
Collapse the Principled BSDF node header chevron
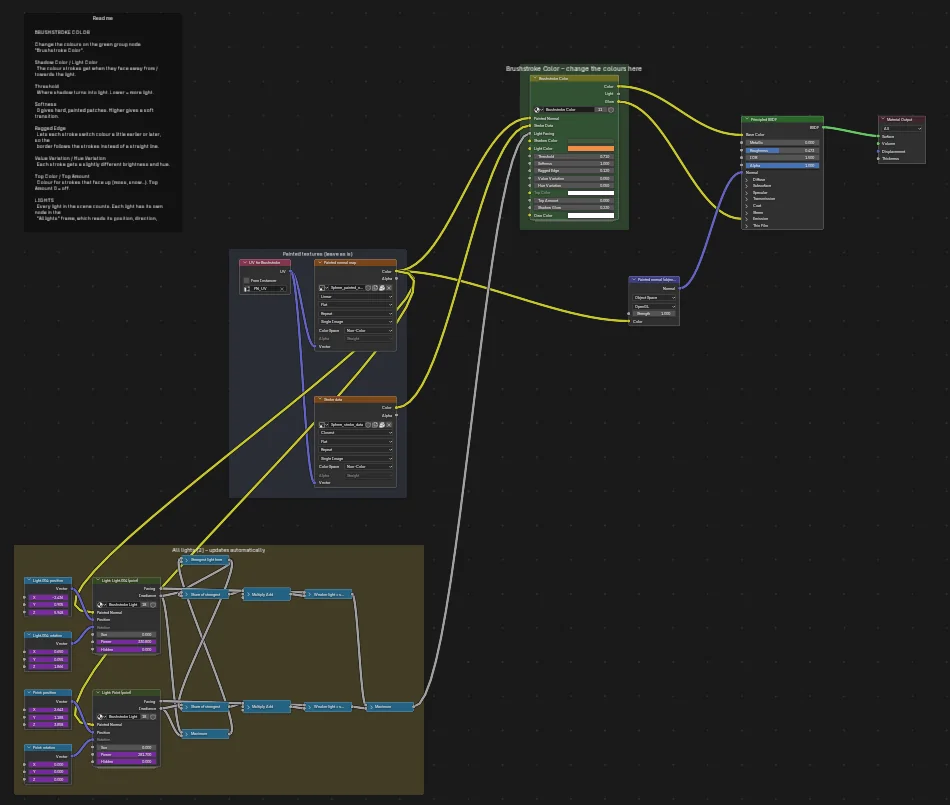(747, 119)
